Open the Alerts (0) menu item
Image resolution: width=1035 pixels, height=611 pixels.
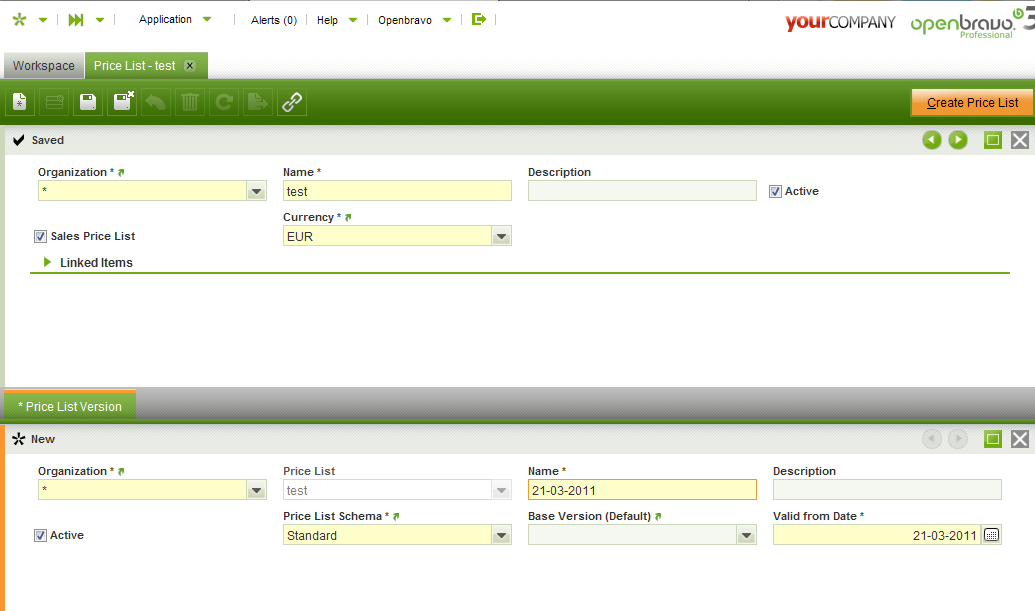point(273,20)
